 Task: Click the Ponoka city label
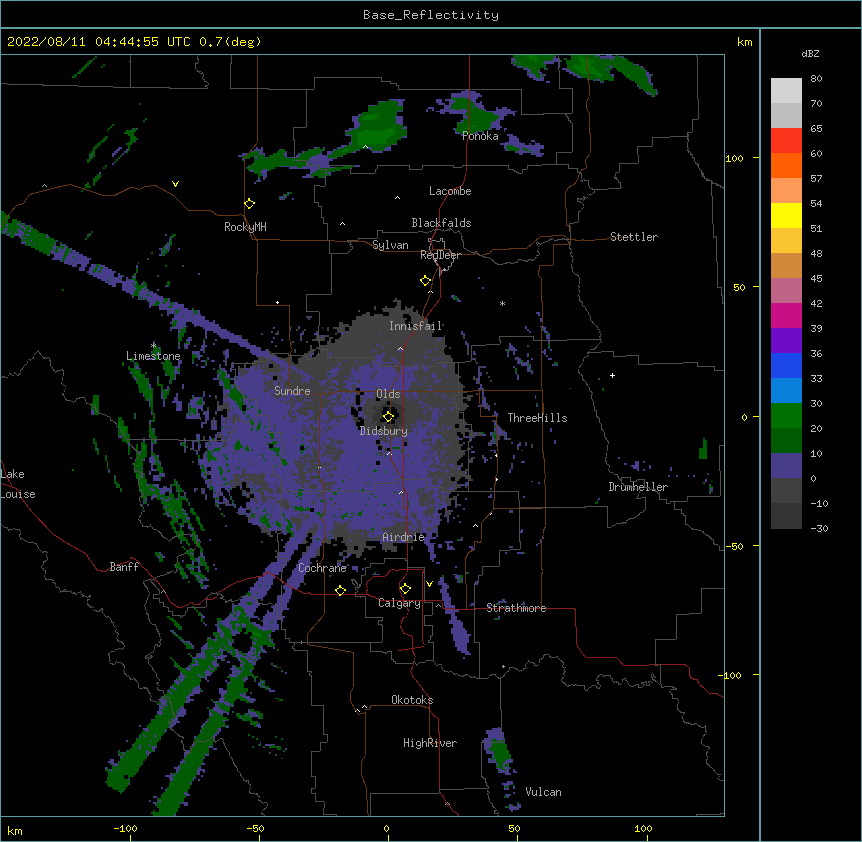pyautogui.click(x=480, y=136)
